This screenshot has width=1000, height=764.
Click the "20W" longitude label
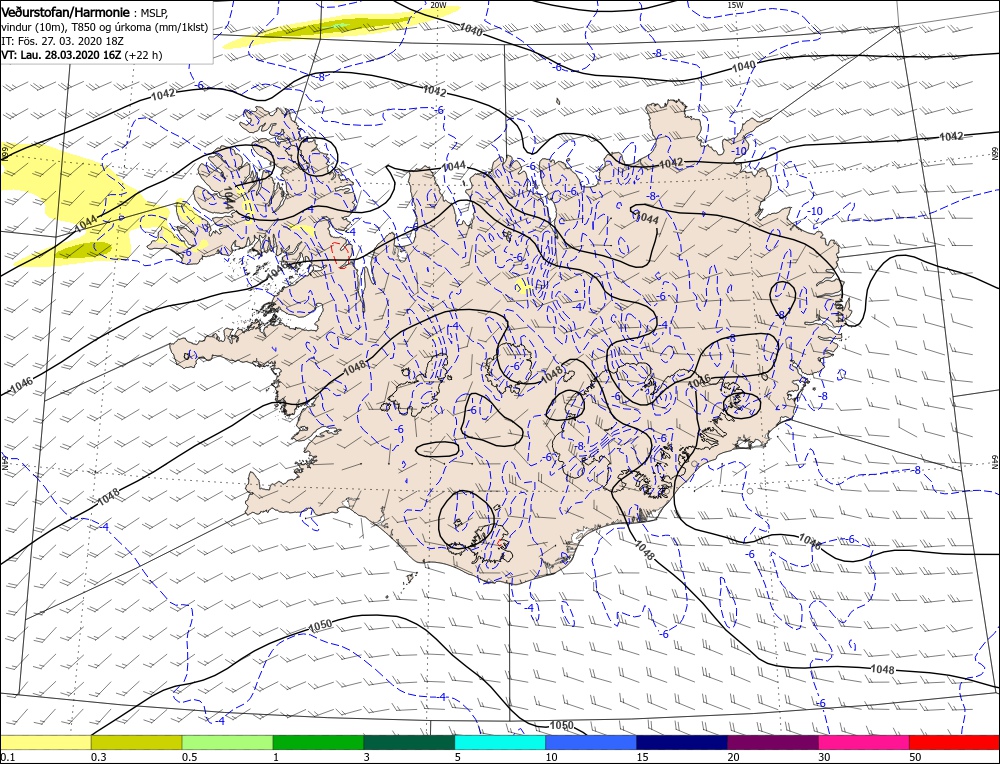coord(438,5)
